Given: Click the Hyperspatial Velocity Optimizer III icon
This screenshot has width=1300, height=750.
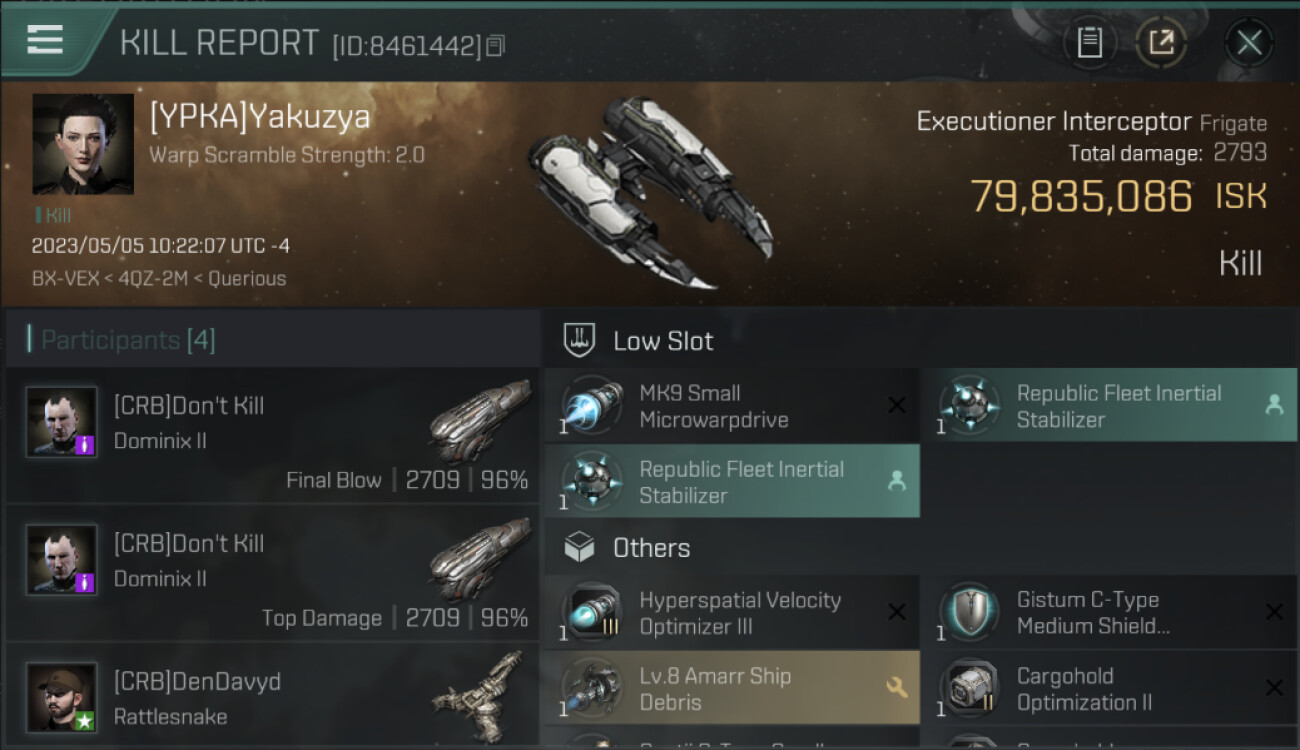Looking at the screenshot, I should (592, 613).
